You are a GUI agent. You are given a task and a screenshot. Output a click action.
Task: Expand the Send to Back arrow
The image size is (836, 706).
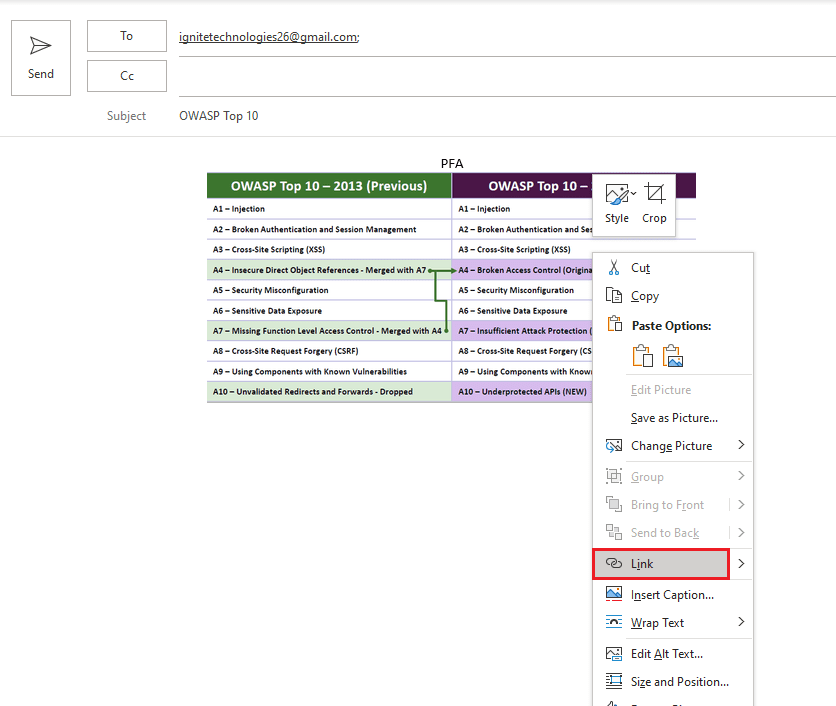(741, 532)
